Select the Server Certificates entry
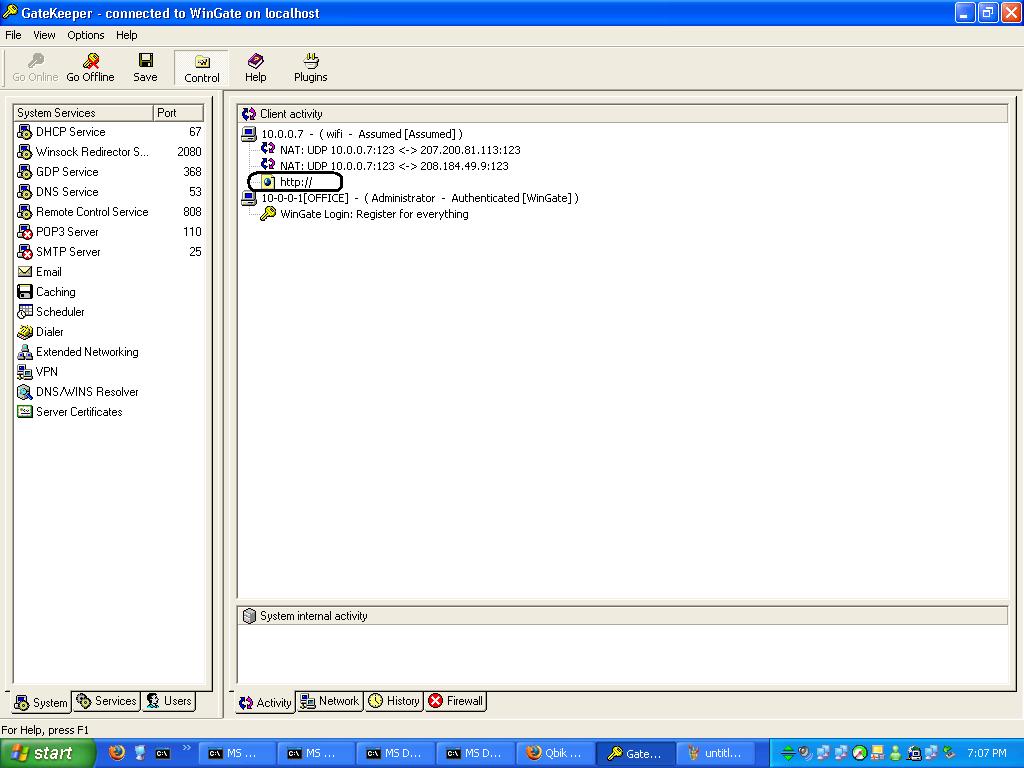This screenshot has height=768, width=1024. [x=79, y=412]
